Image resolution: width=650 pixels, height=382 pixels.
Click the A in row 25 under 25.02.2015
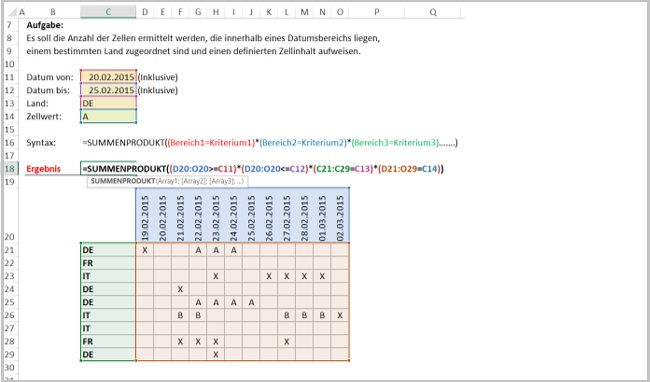(251, 302)
